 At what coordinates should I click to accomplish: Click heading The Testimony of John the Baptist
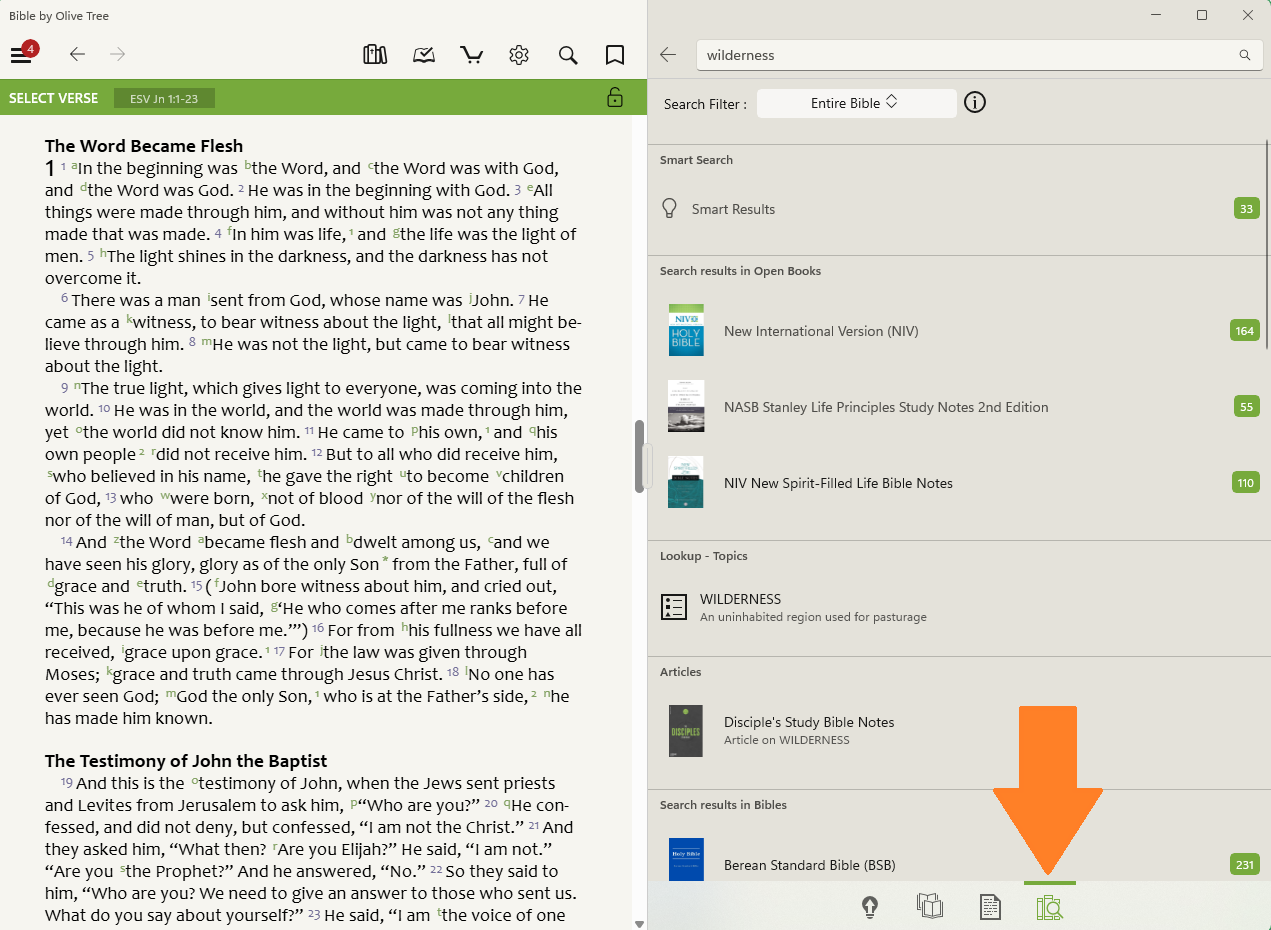coord(186,761)
